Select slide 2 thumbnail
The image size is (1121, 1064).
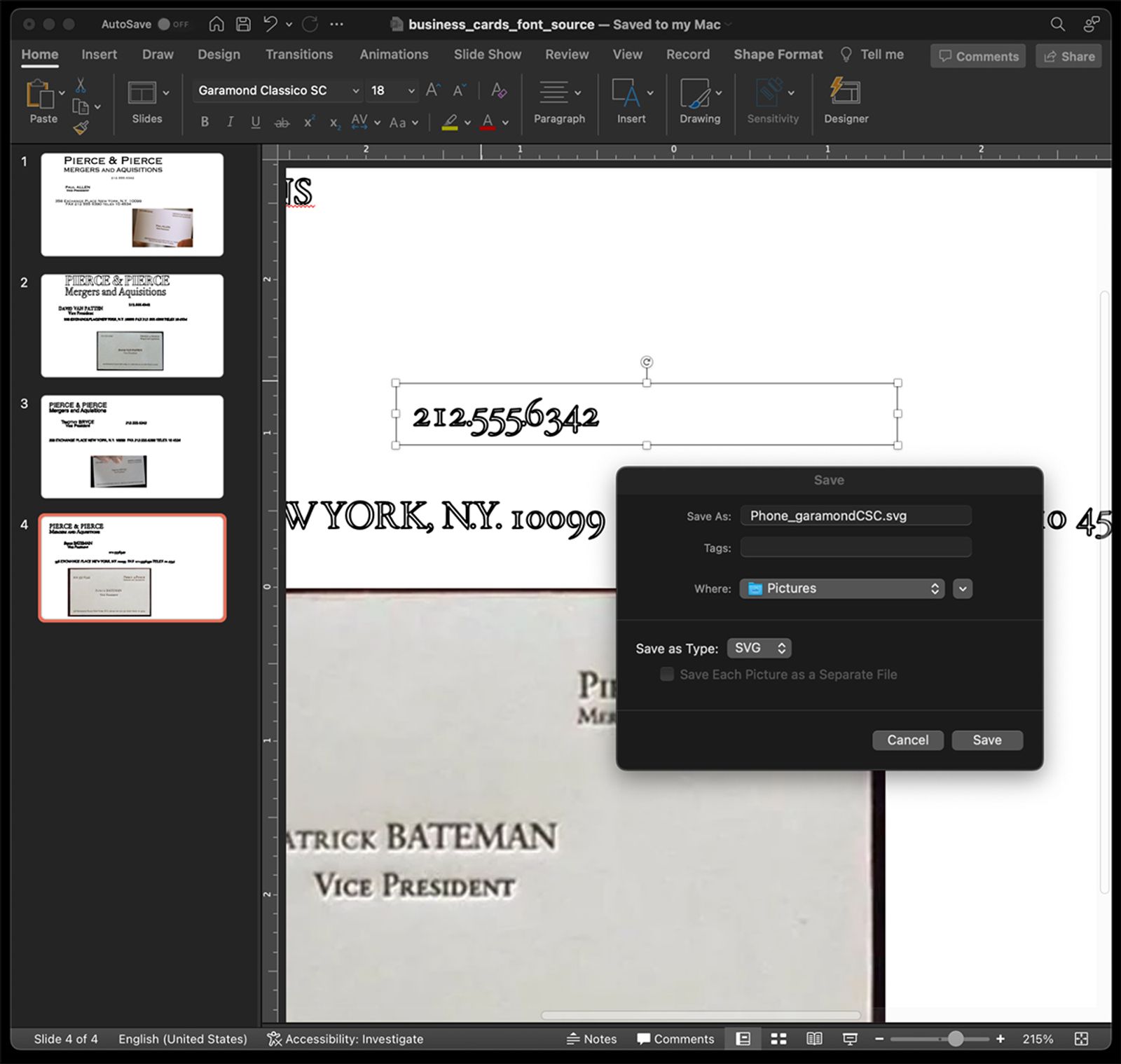pos(131,325)
